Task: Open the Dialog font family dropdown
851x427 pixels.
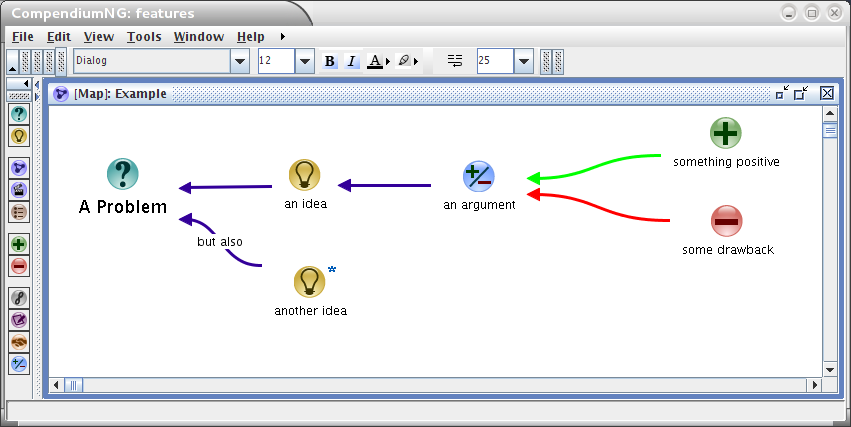Action: coord(240,61)
